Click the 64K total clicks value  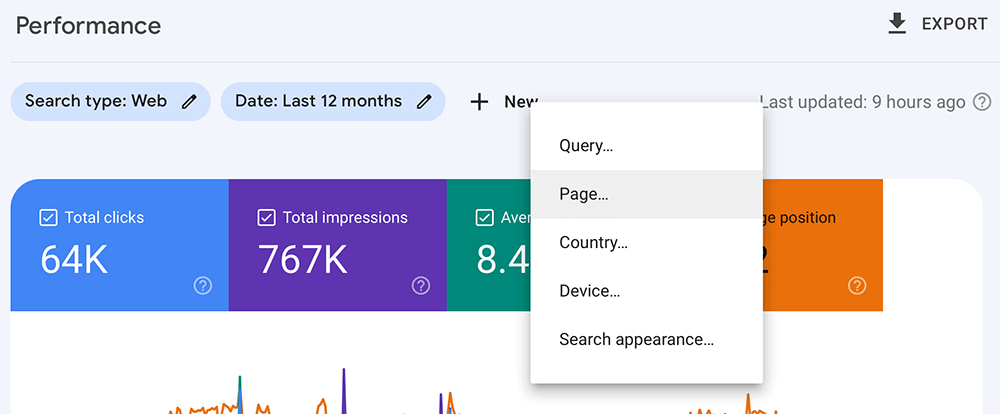(74, 260)
